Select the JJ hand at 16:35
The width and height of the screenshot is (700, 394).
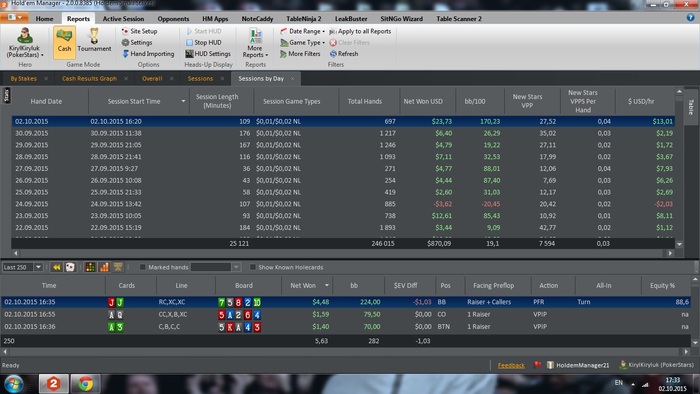[x=346, y=302]
